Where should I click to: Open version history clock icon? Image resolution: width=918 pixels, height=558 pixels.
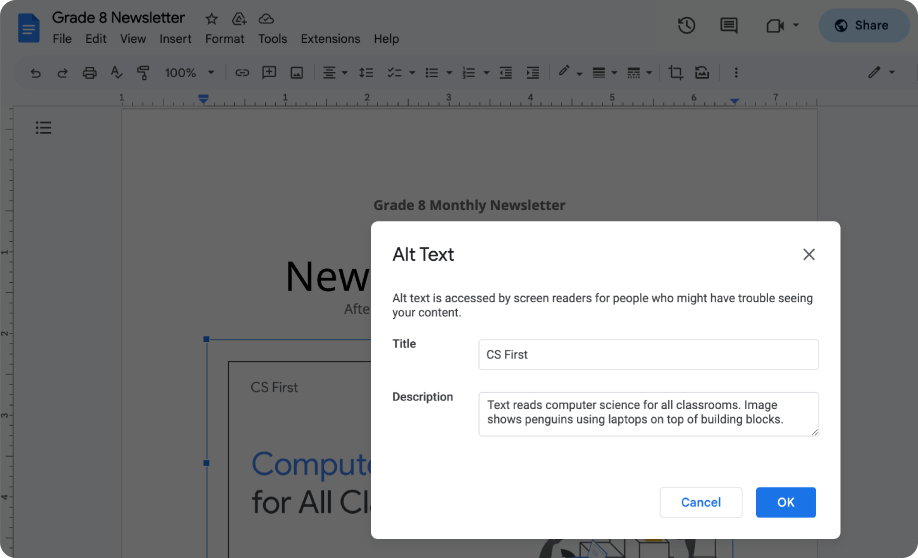tap(686, 25)
